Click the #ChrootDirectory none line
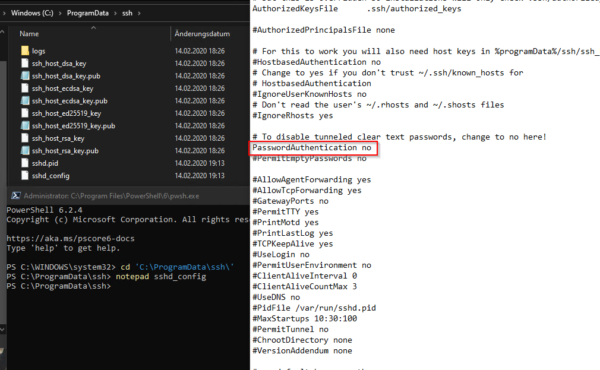The width and height of the screenshot is (600, 370). click(x=302, y=340)
